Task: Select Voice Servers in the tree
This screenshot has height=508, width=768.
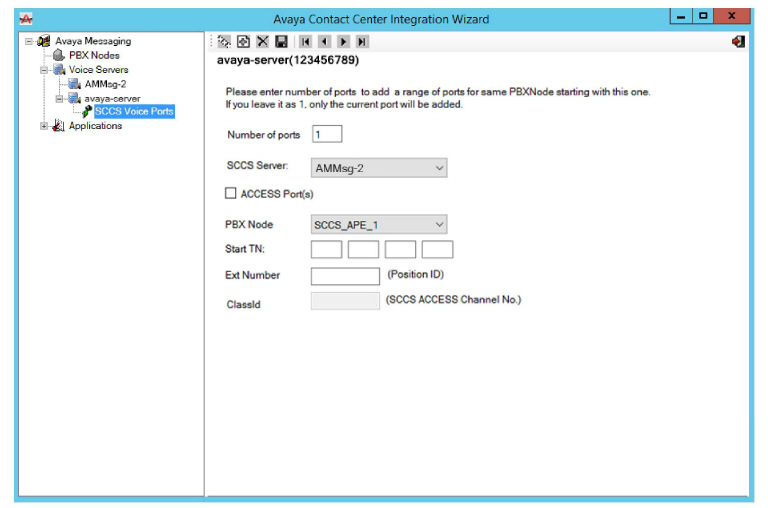Action: point(98,70)
